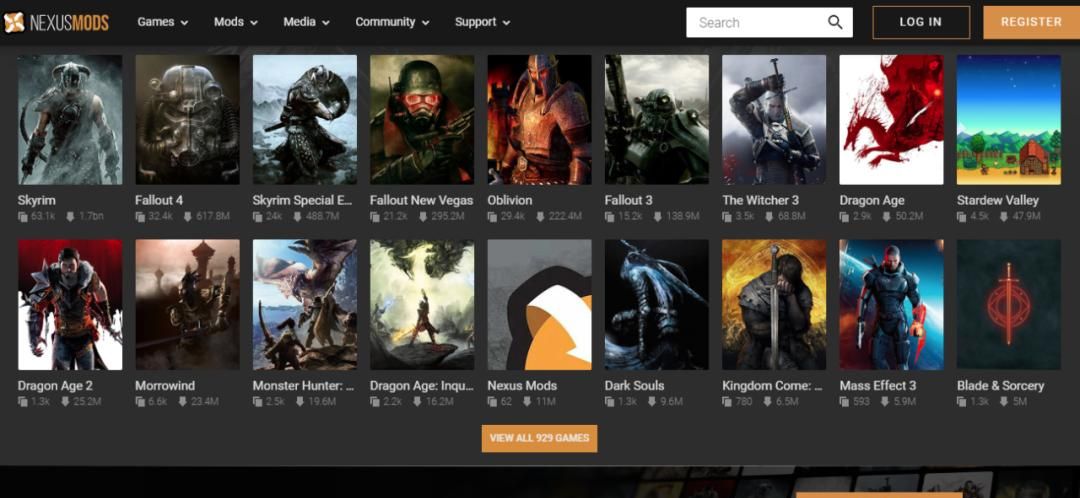Click the Nexus Mods logo icon
The height and width of the screenshot is (498, 1080).
(14, 22)
